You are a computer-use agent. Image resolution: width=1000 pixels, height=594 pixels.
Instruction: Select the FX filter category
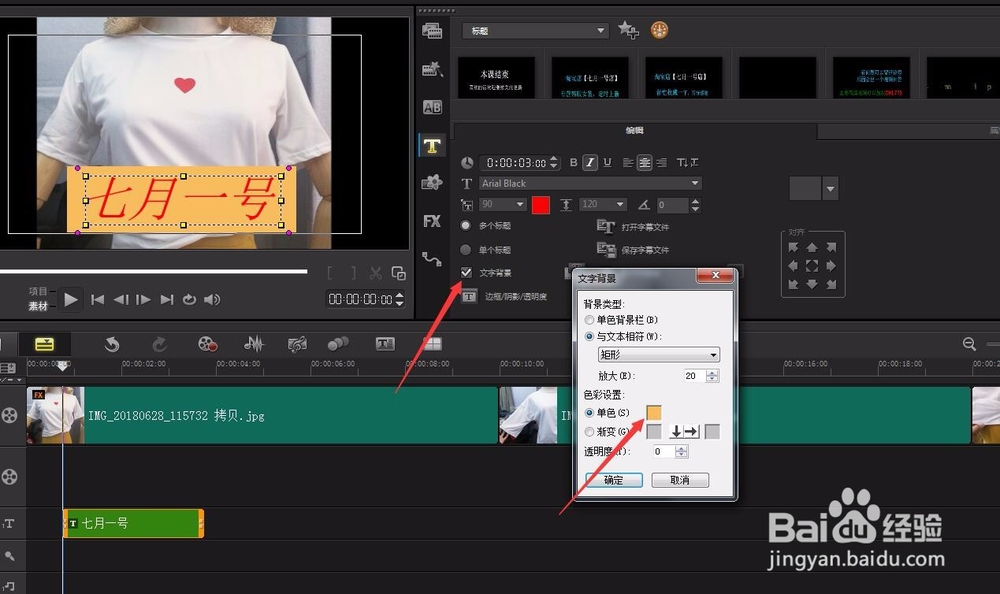(x=432, y=220)
